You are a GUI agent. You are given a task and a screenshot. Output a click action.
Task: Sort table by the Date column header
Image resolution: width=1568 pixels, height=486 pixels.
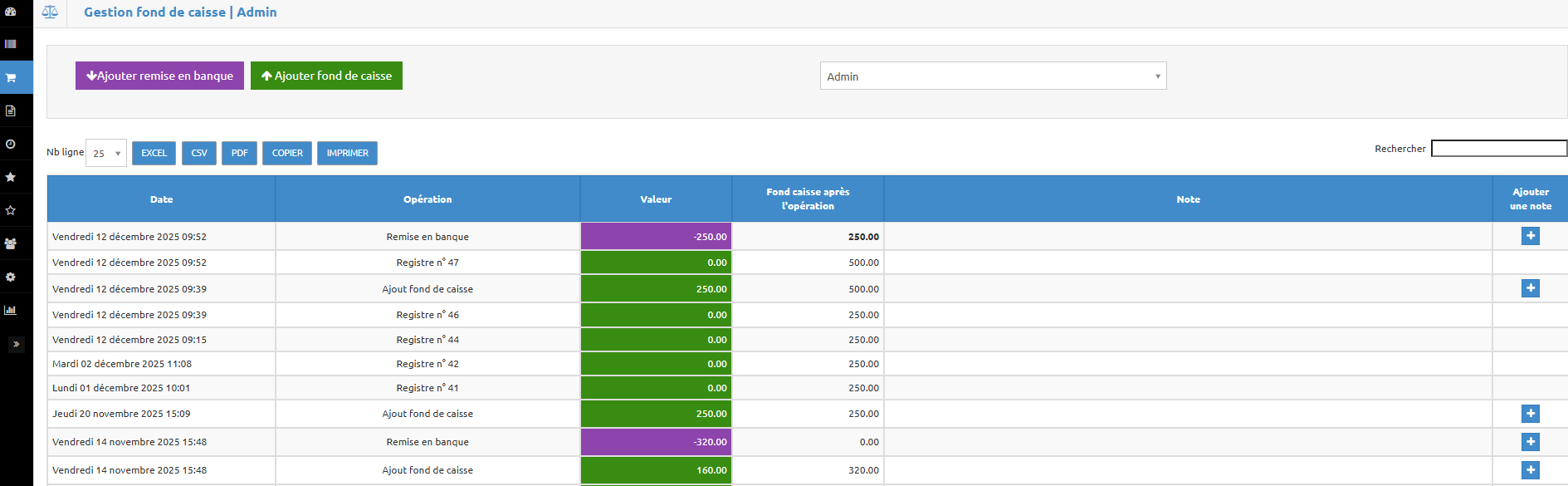point(161,199)
